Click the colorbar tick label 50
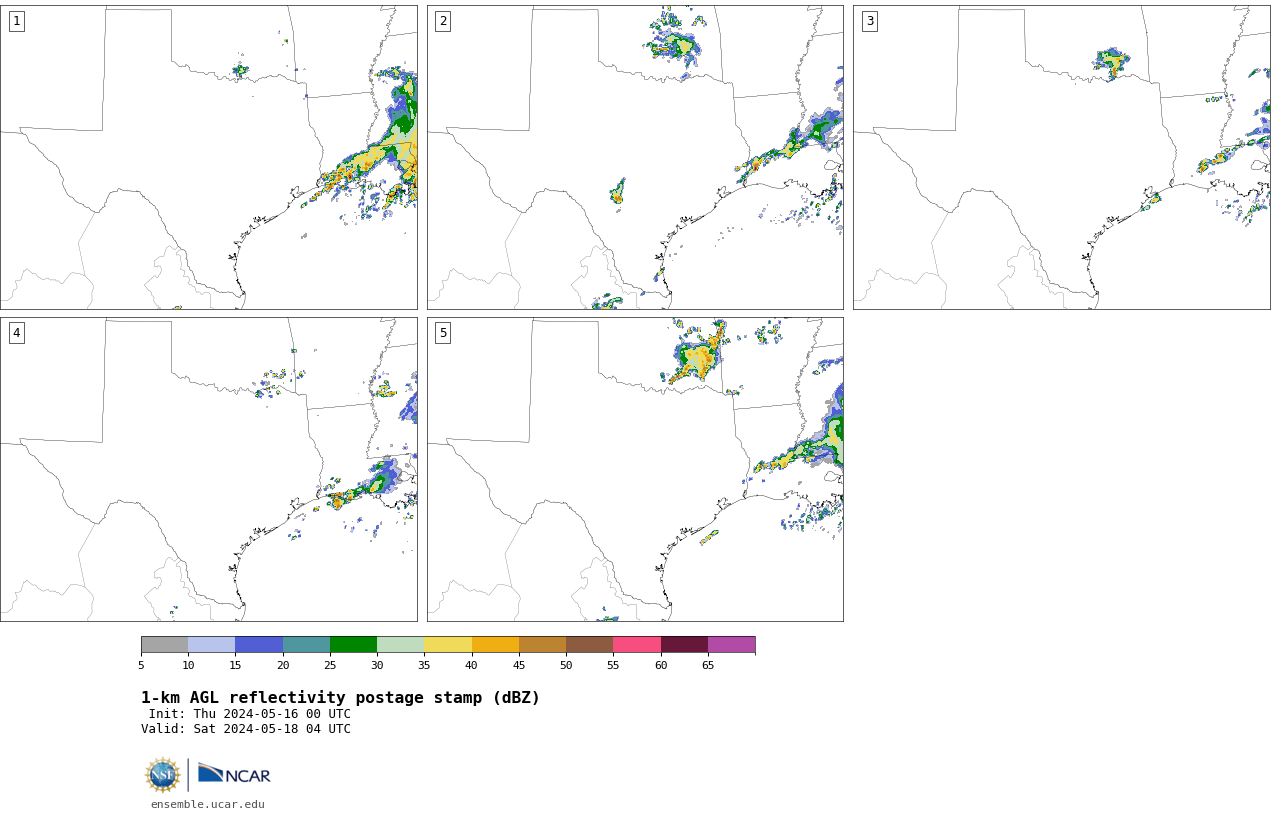 coord(566,666)
